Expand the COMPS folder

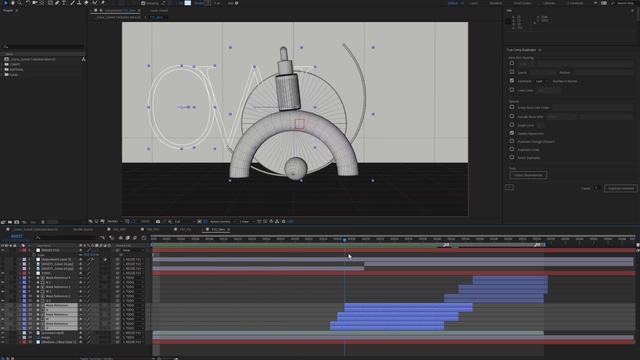(x=2, y=64)
